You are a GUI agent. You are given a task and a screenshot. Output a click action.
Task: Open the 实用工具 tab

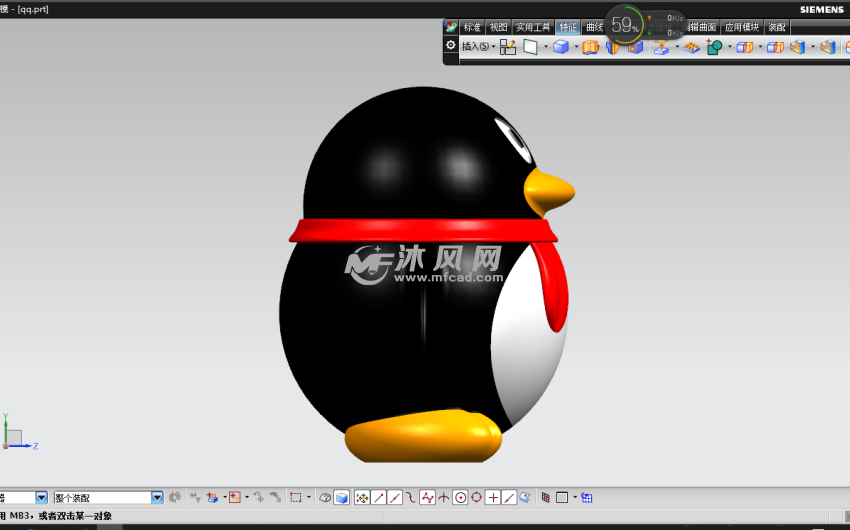[533, 27]
